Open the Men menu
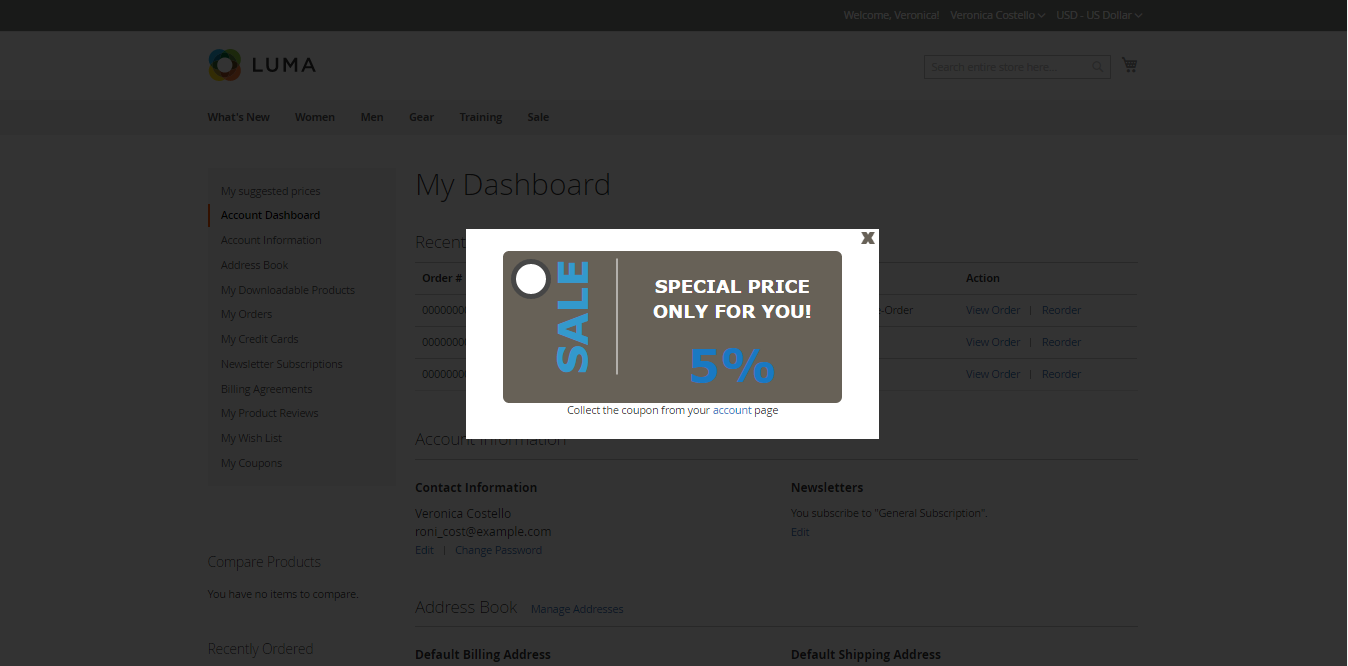The width and height of the screenshot is (1348, 666). pos(372,117)
